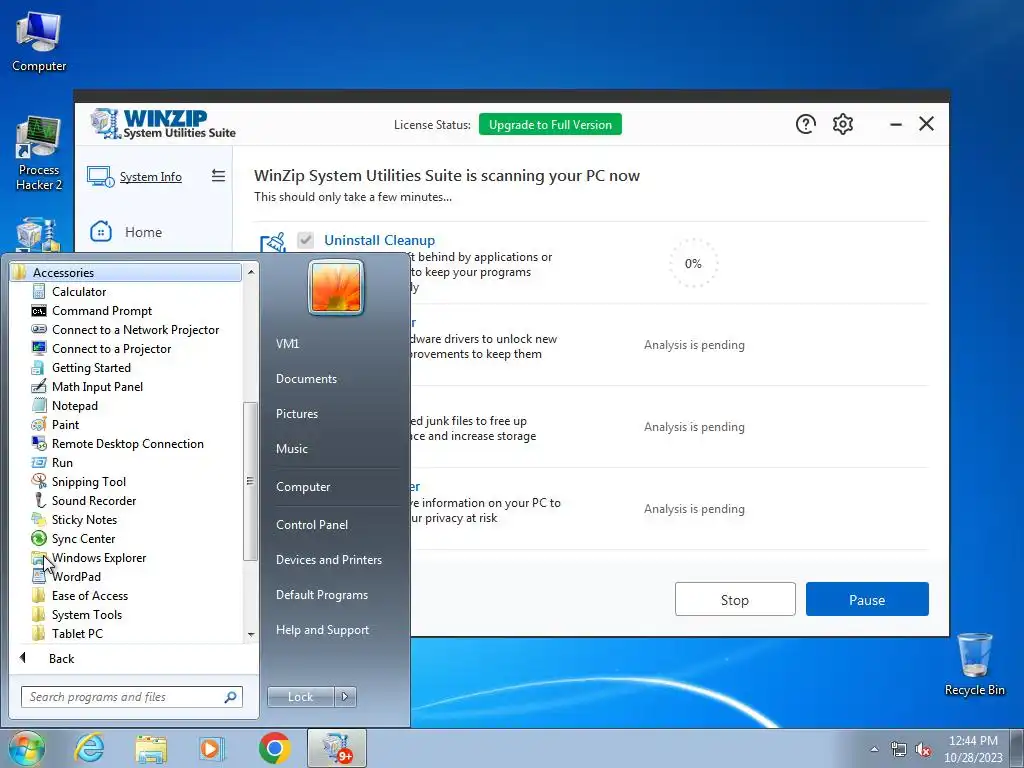Launch Command Prompt
This screenshot has height=768, width=1024.
click(101, 311)
